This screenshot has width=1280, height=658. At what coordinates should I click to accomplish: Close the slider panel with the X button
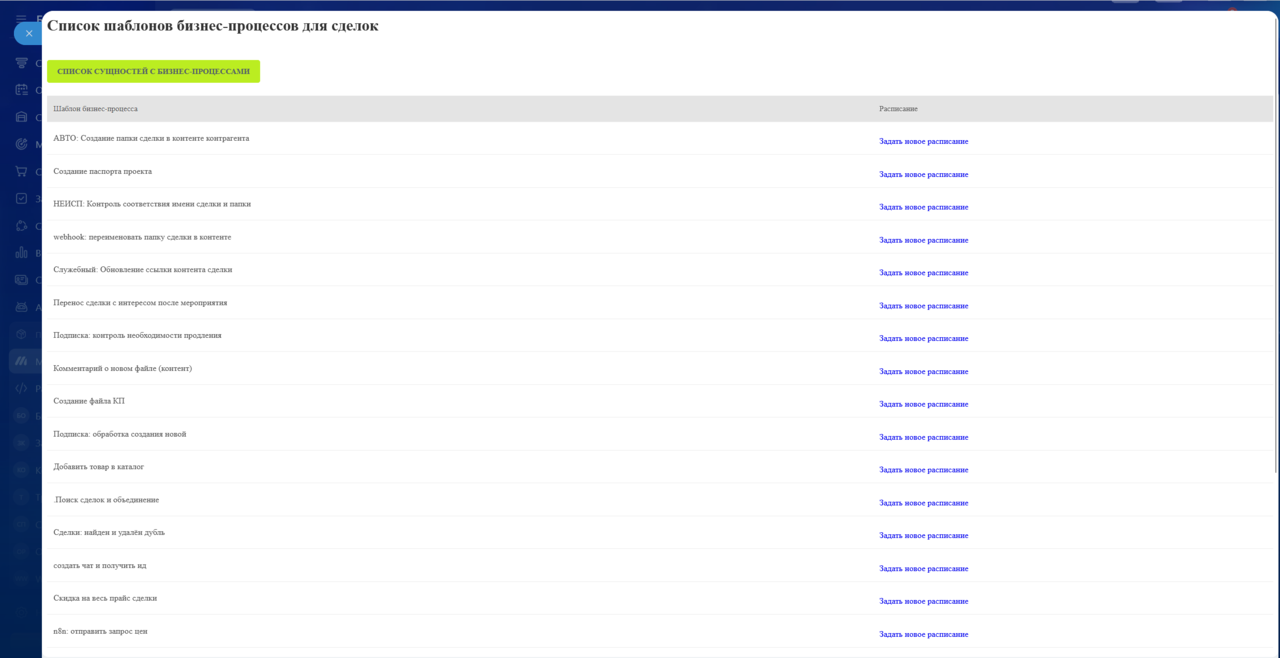28,33
